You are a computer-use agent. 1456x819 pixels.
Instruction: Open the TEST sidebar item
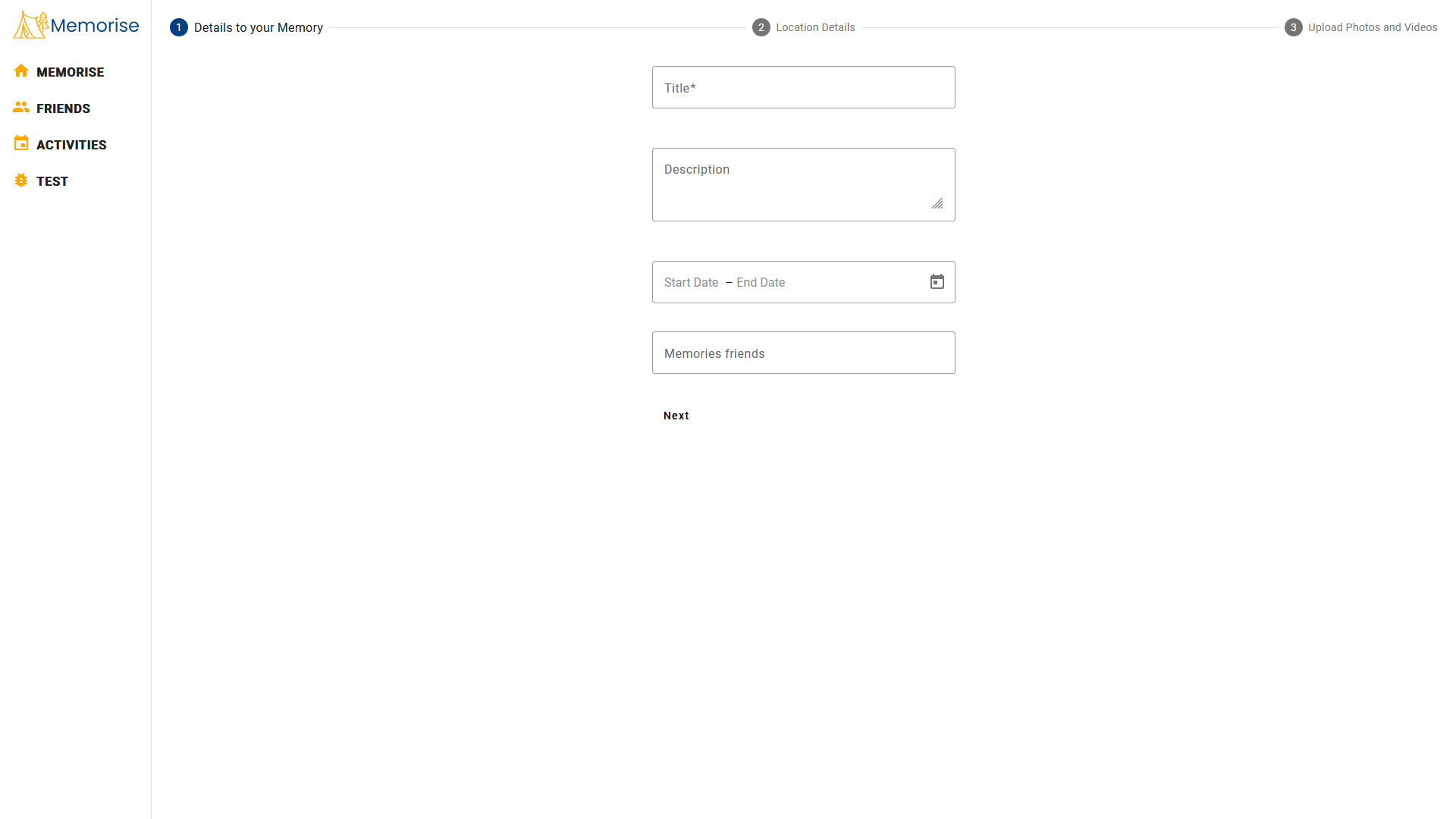[x=52, y=181]
